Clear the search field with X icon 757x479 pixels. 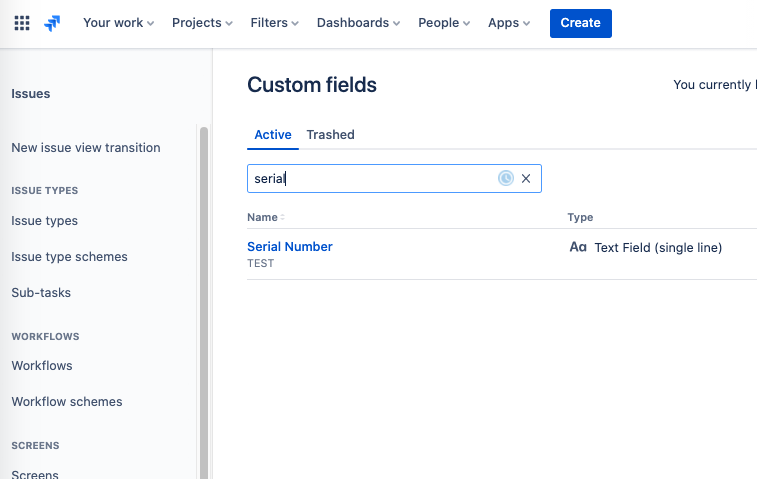(x=526, y=179)
